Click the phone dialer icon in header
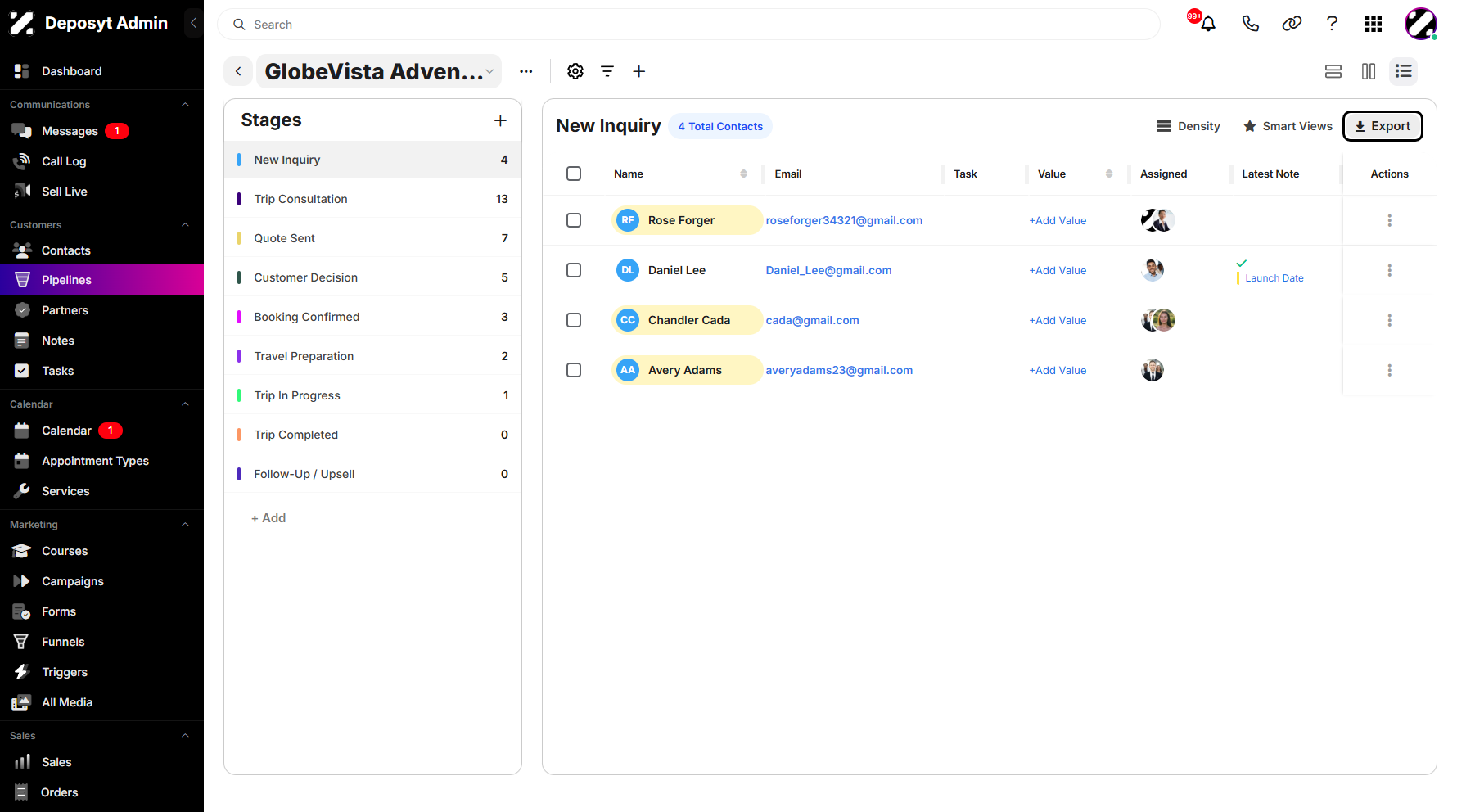Screen dimensions: 1457x812 point(1250,24)
